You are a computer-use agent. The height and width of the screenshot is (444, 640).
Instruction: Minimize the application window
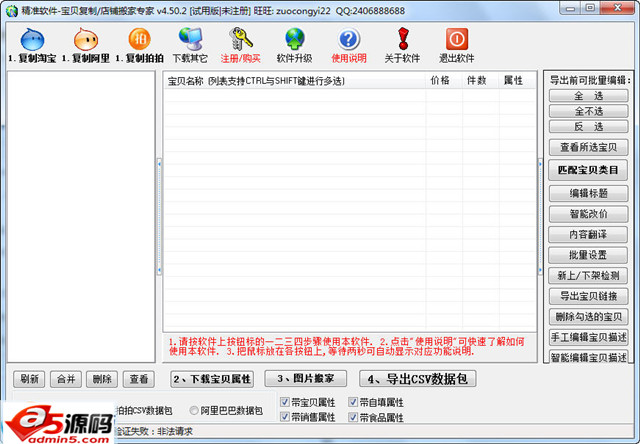(571, 8)
